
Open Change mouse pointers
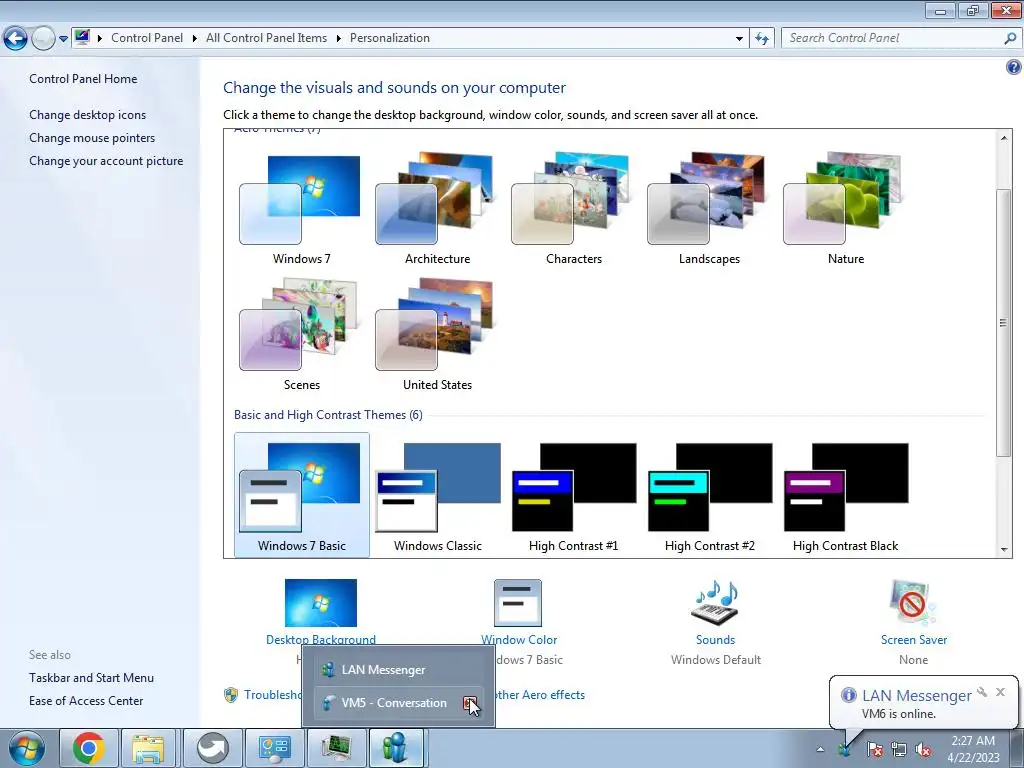(x=92, y=138)
